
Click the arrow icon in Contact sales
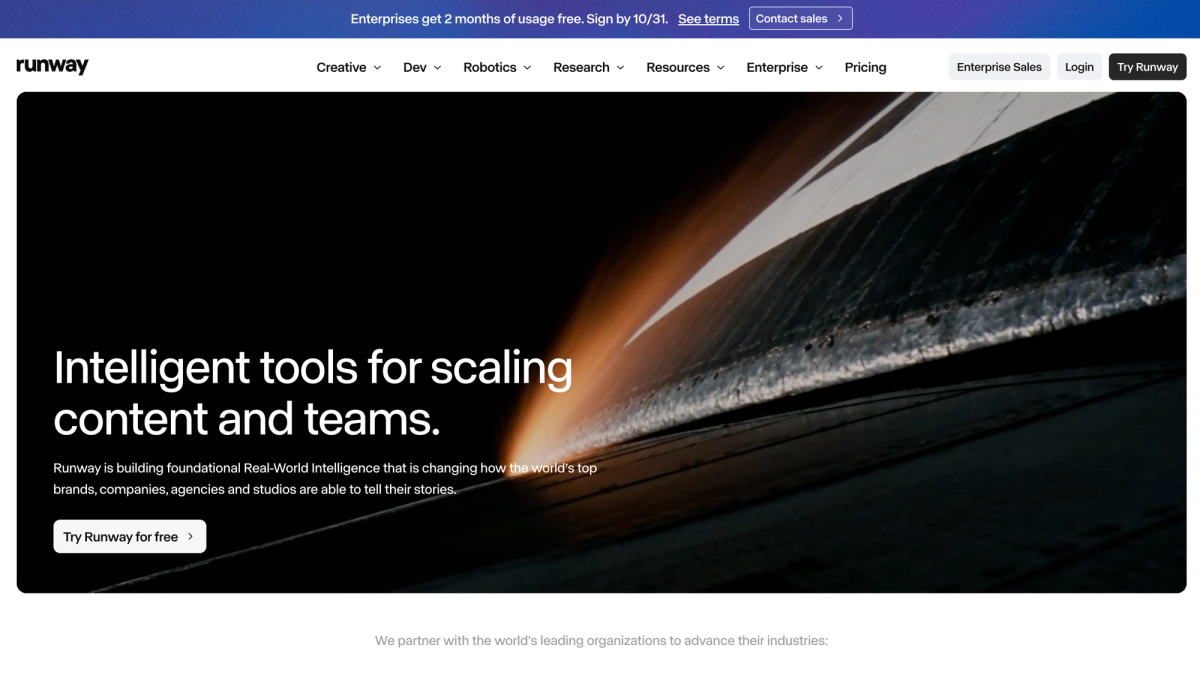pos(841,18)
